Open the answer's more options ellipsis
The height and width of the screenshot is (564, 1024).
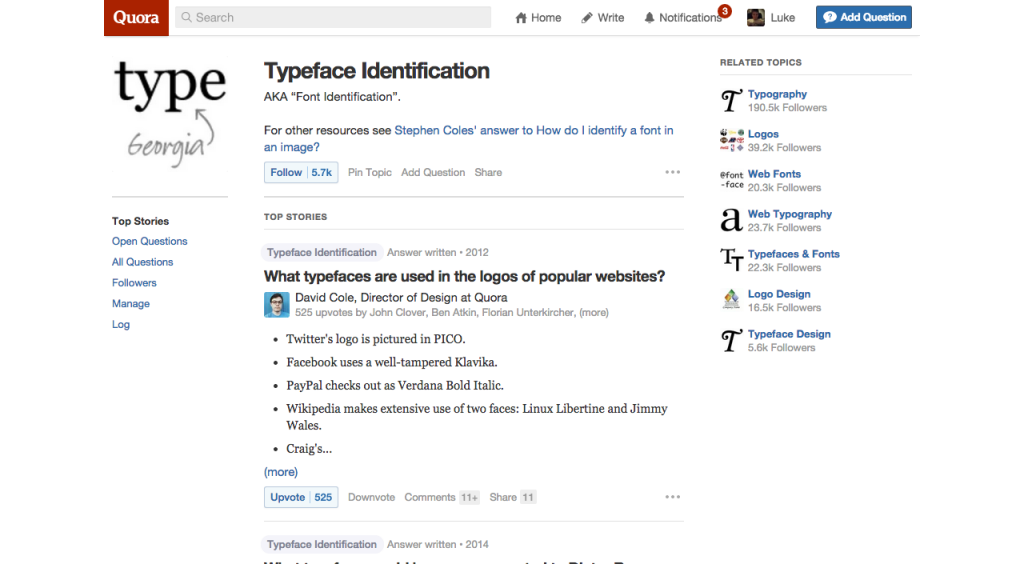[x=673, y=497]
